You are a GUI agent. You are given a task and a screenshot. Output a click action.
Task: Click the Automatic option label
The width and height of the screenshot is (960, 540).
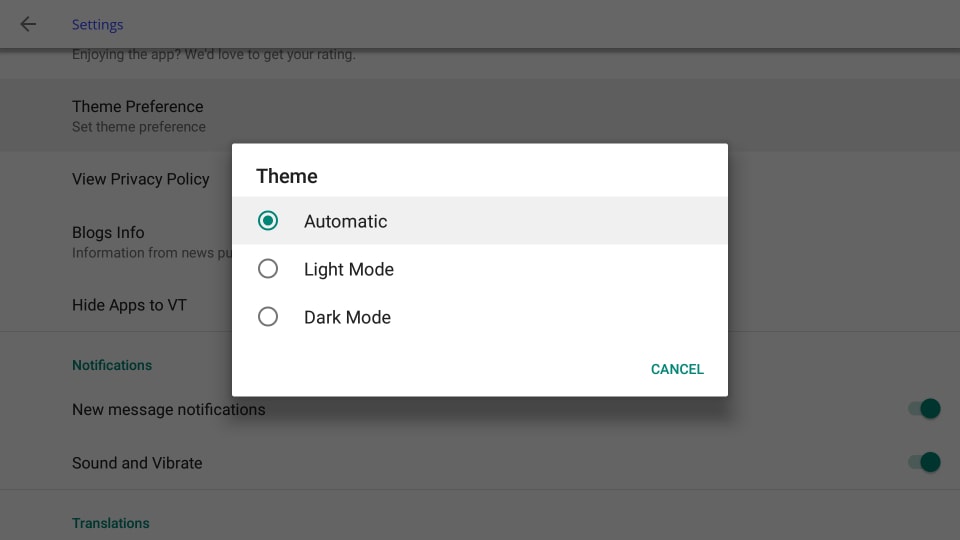[345, 221]
